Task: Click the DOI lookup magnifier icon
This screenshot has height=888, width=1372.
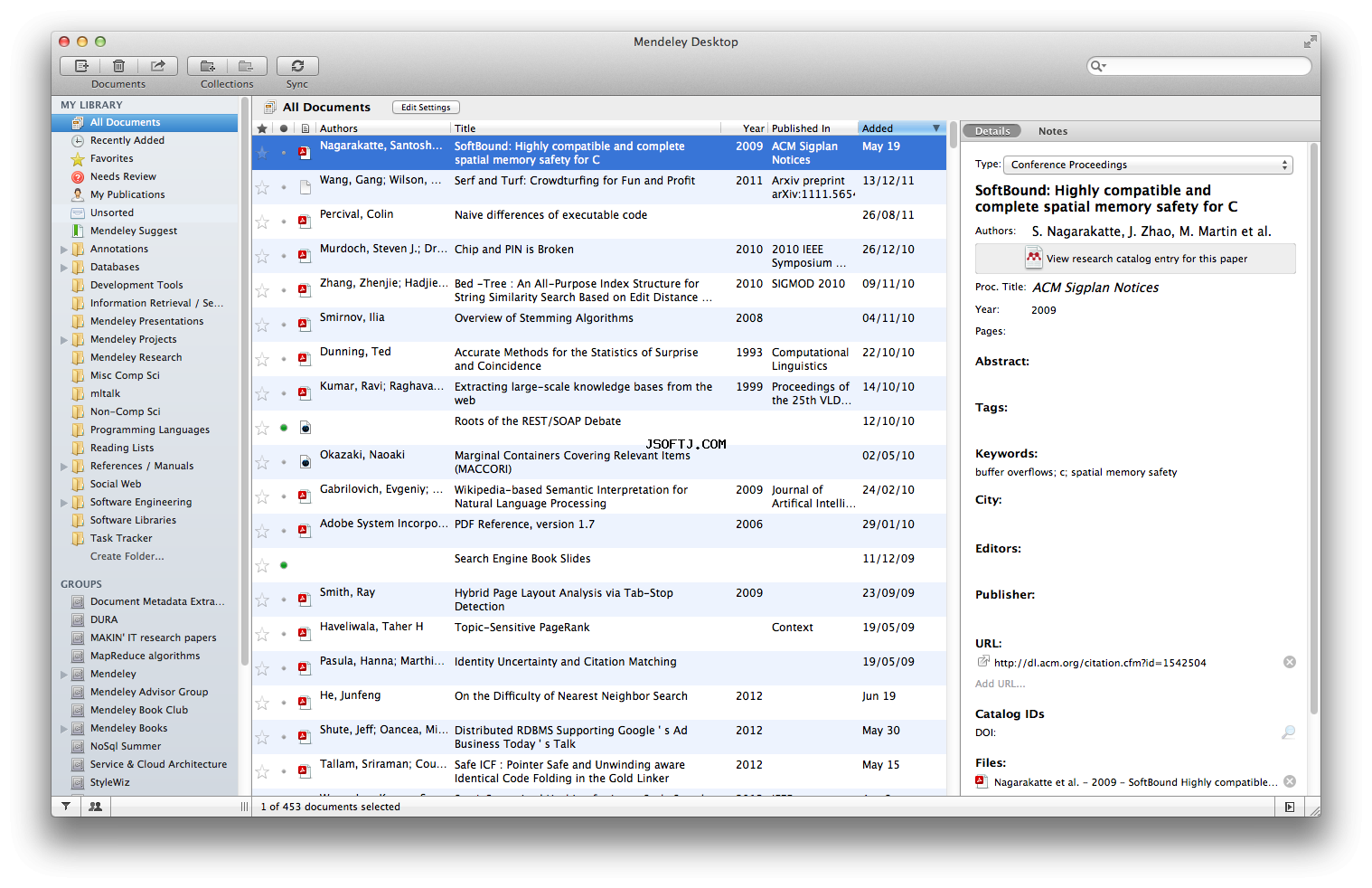Action: [x=1289, y=732]
